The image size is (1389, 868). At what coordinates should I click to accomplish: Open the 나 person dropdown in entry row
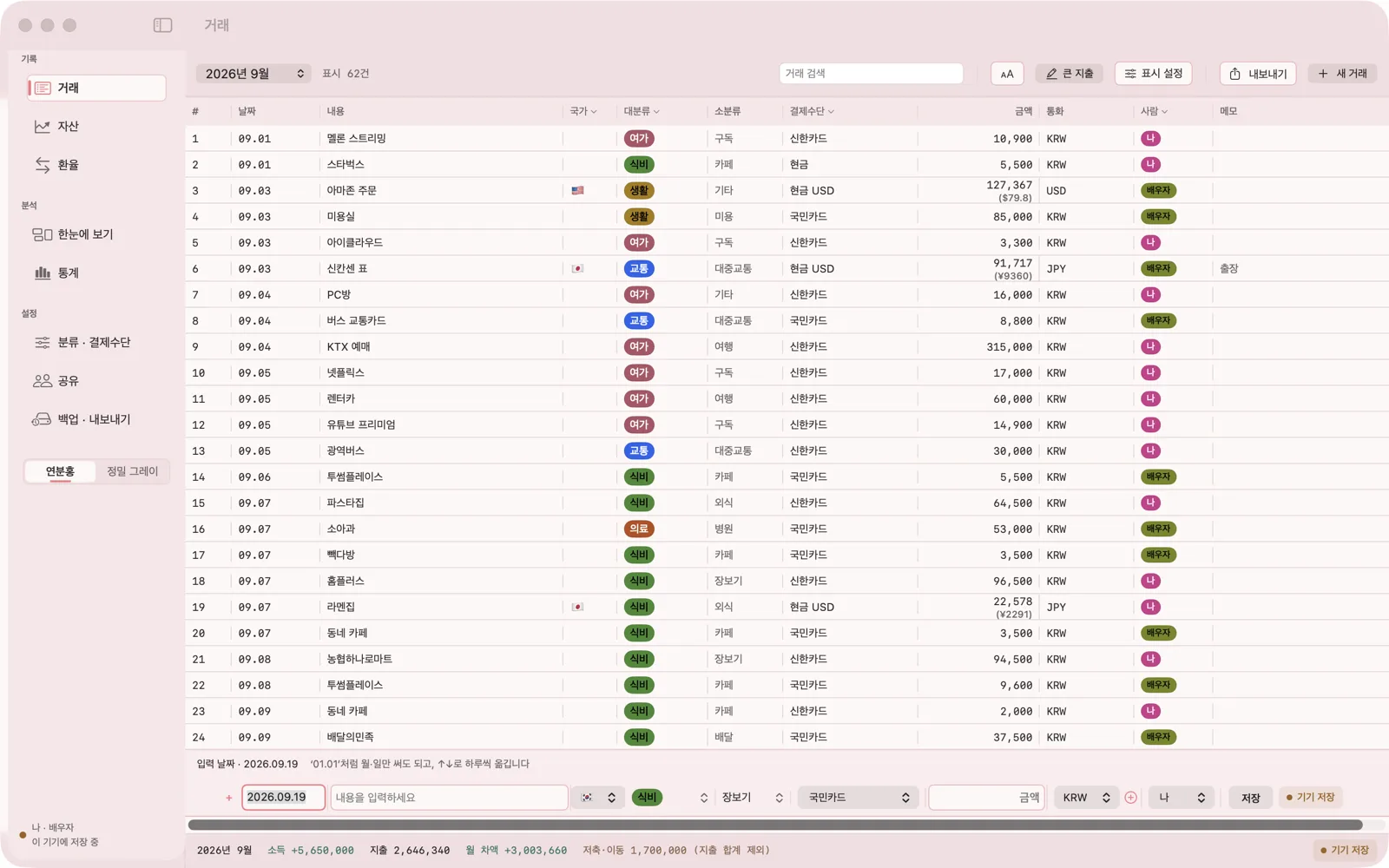1181,798
